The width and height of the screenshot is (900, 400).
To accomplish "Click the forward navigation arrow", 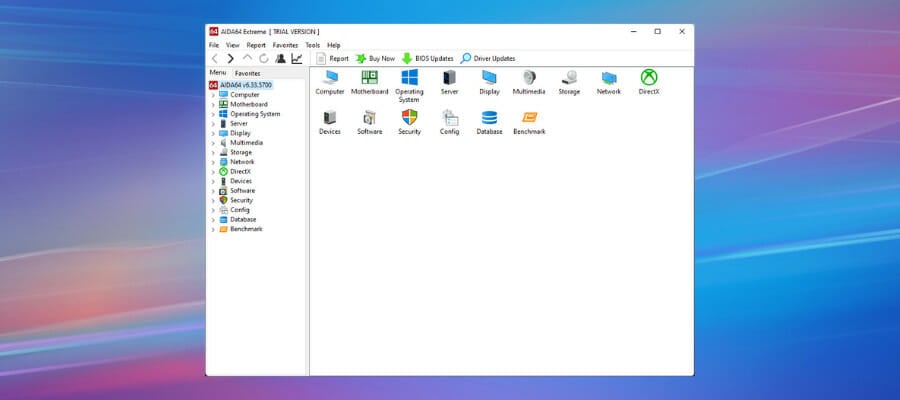I will click(x=231, y=59).
